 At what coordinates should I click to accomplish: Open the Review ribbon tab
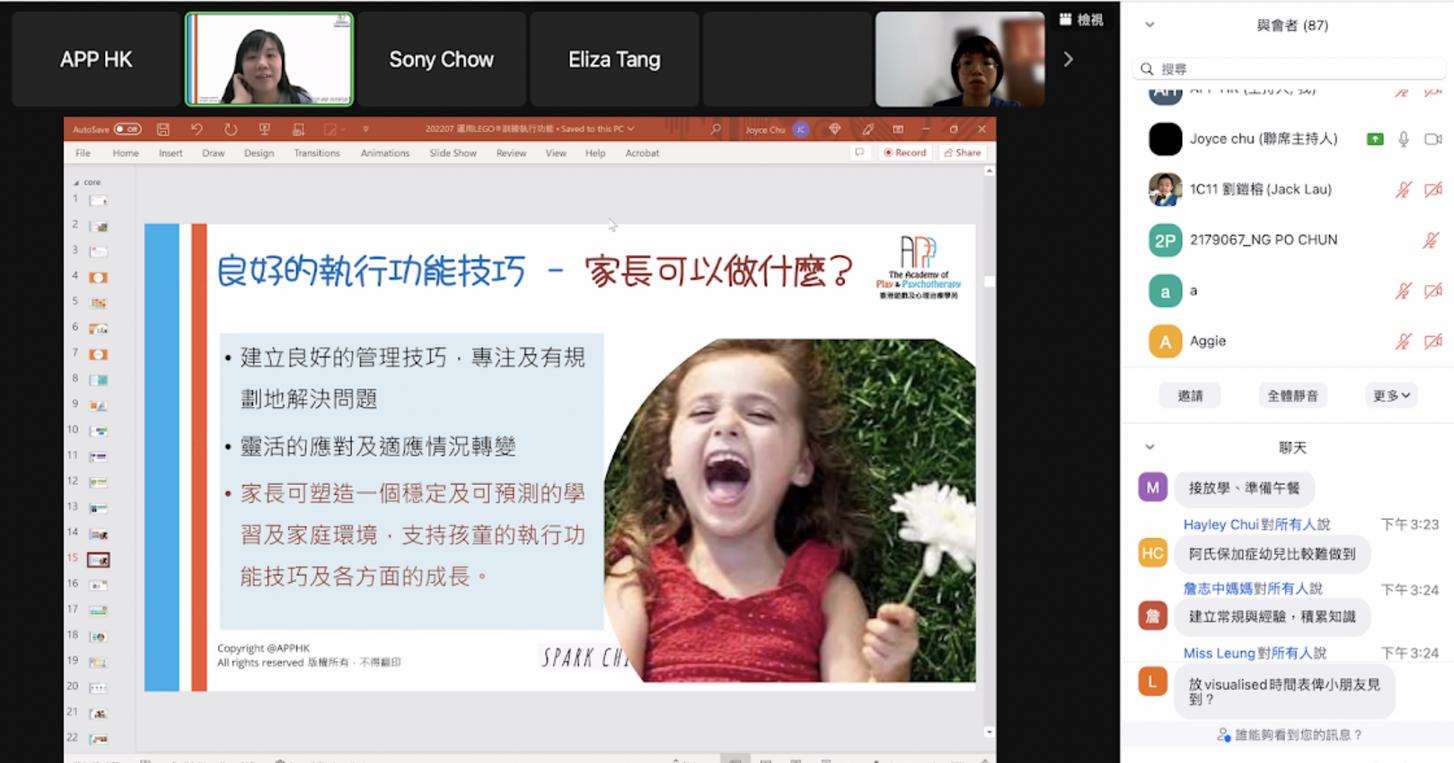pyautogui.click(x=511, y=153)
